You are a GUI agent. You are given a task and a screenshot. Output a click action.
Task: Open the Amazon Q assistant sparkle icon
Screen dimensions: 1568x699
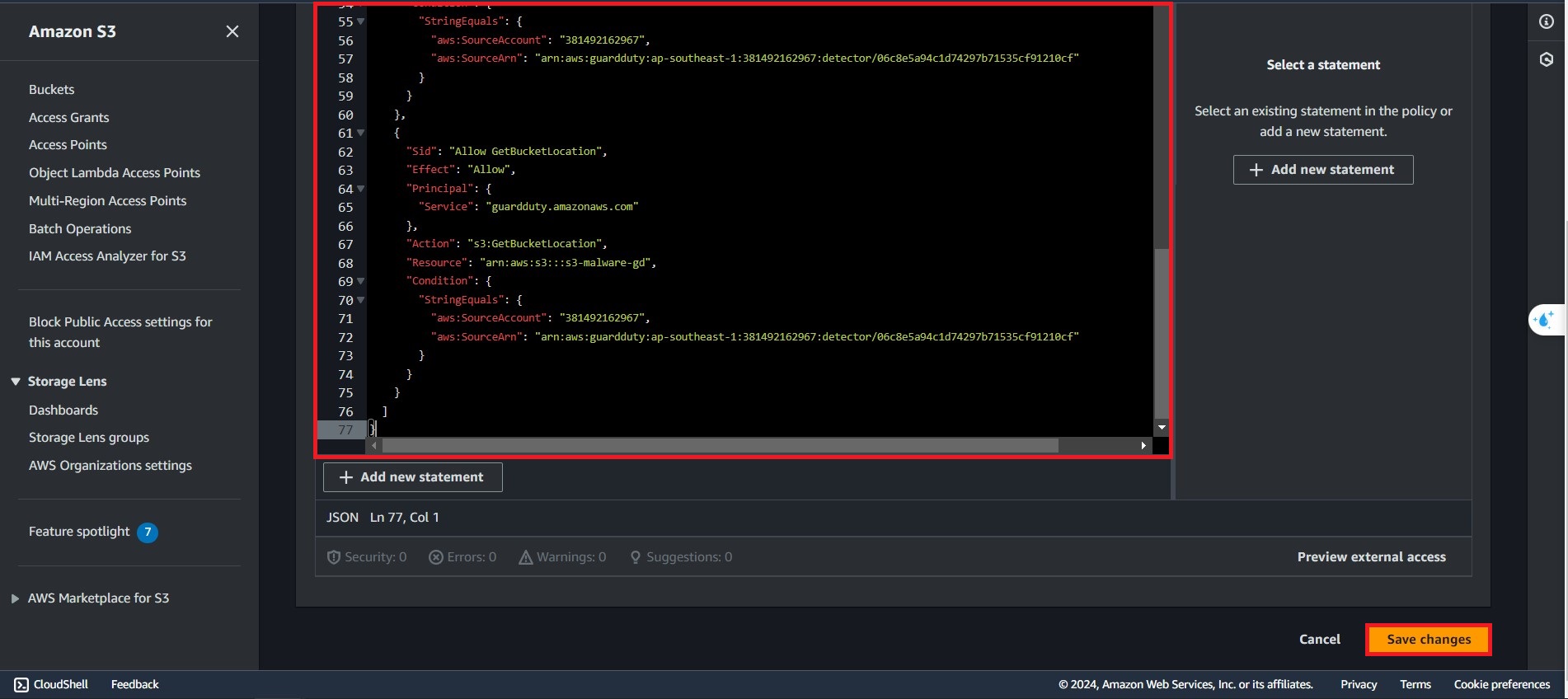[x=1544, y=320]
